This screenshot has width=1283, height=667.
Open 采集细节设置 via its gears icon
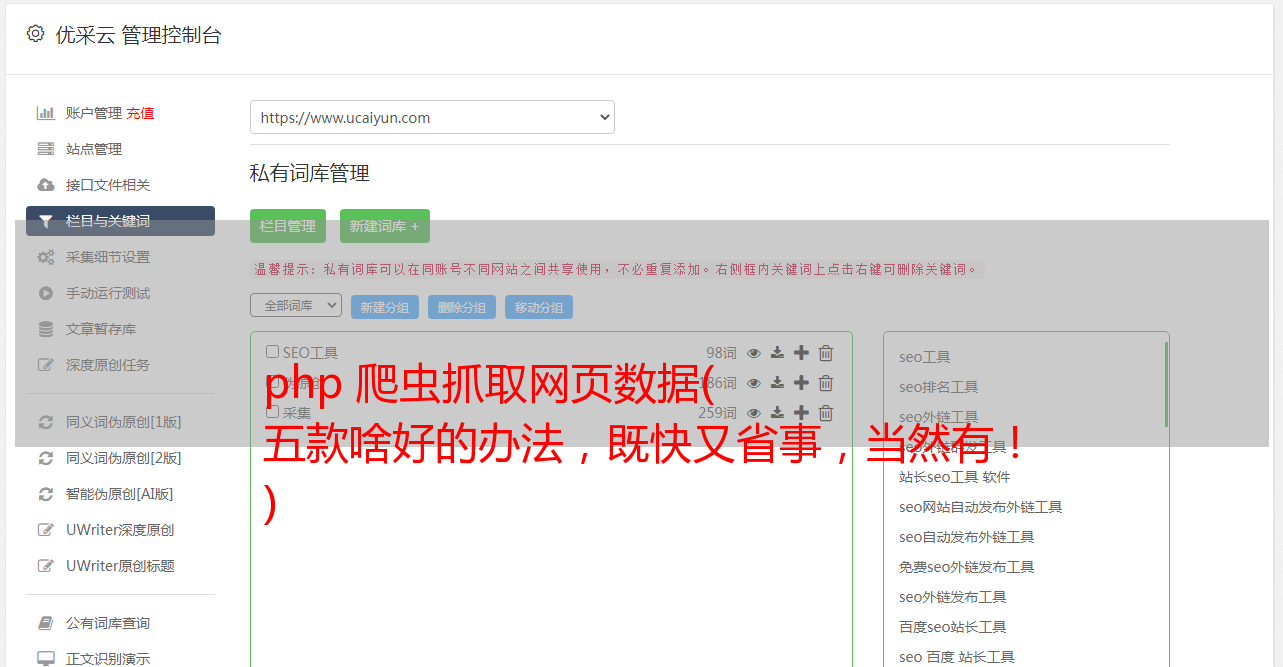click(45, 257)
